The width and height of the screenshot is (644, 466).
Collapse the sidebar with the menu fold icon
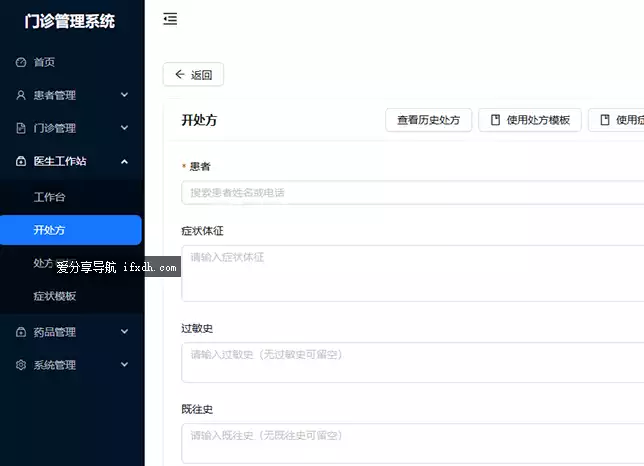pos(170,19)
